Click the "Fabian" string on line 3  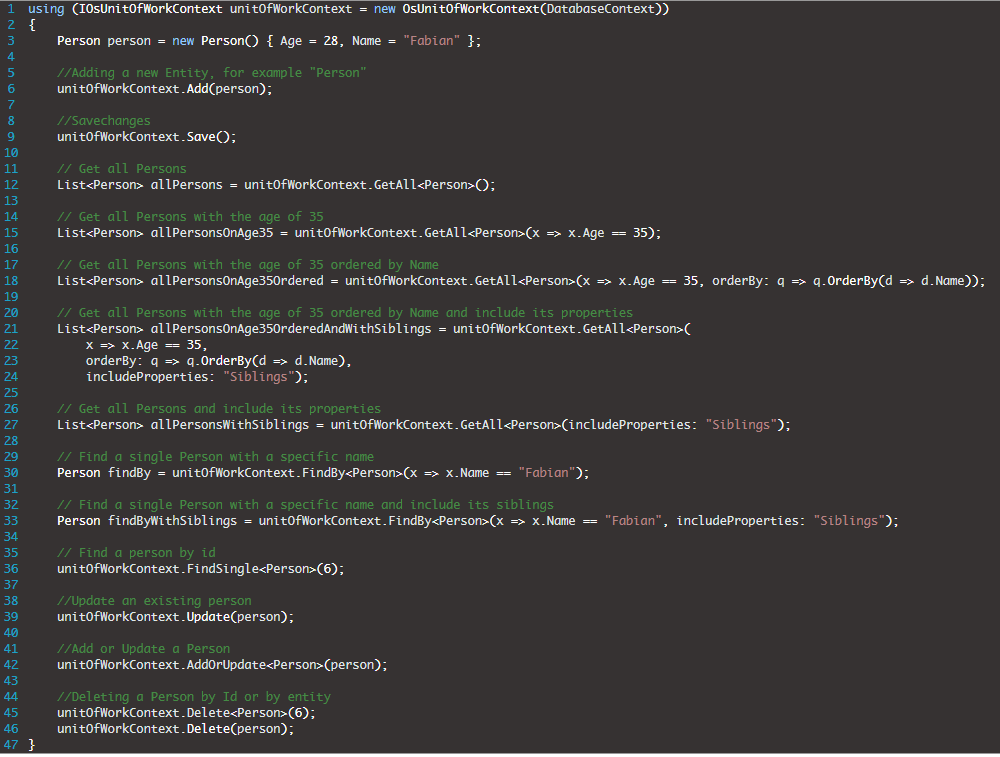tap(432, 41)
